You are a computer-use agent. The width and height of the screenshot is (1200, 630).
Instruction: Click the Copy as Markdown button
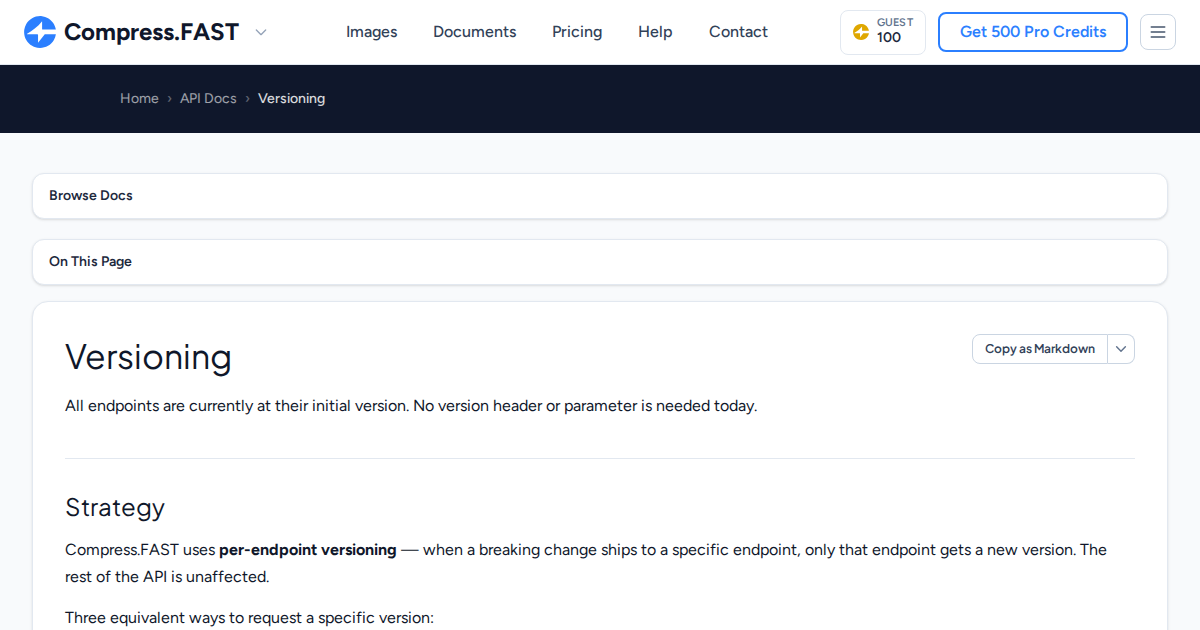1040,349
